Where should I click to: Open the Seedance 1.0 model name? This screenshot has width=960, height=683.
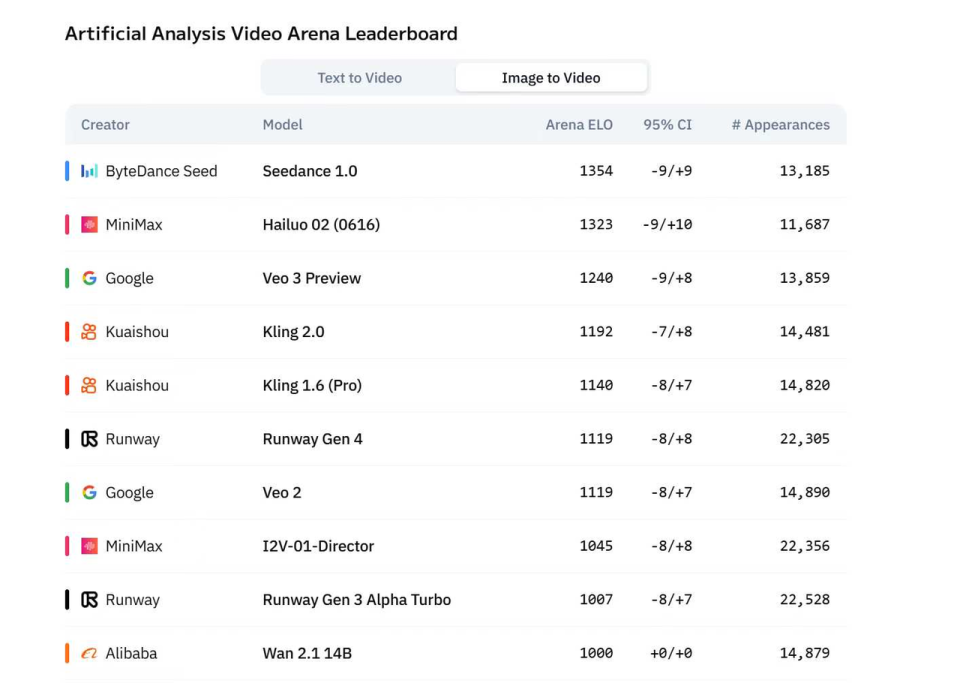310,171
